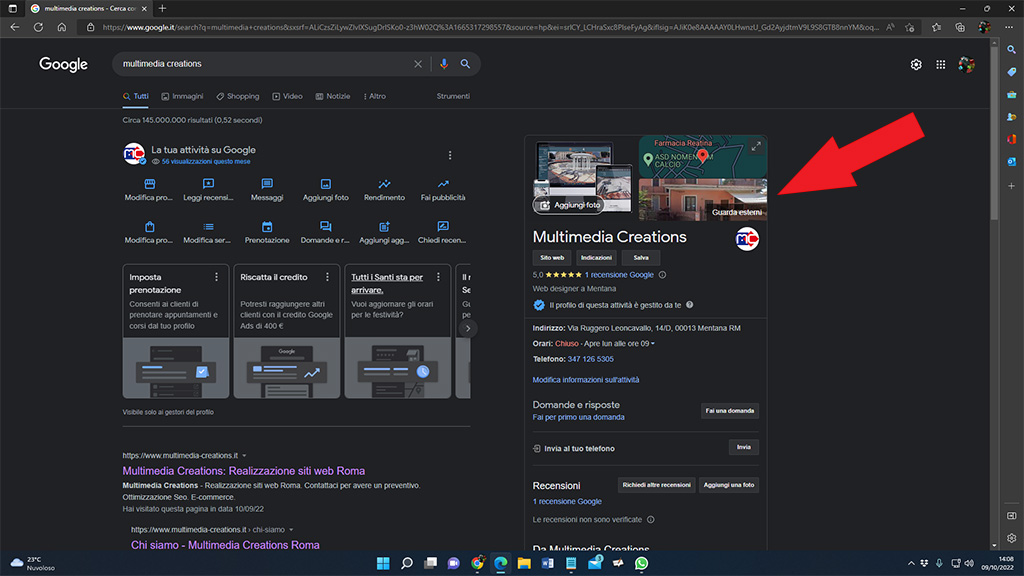The width and height of the screenshot is (1024, 576).
Task: Open the Windows Start menu
Action: click(x=383, y=563)
